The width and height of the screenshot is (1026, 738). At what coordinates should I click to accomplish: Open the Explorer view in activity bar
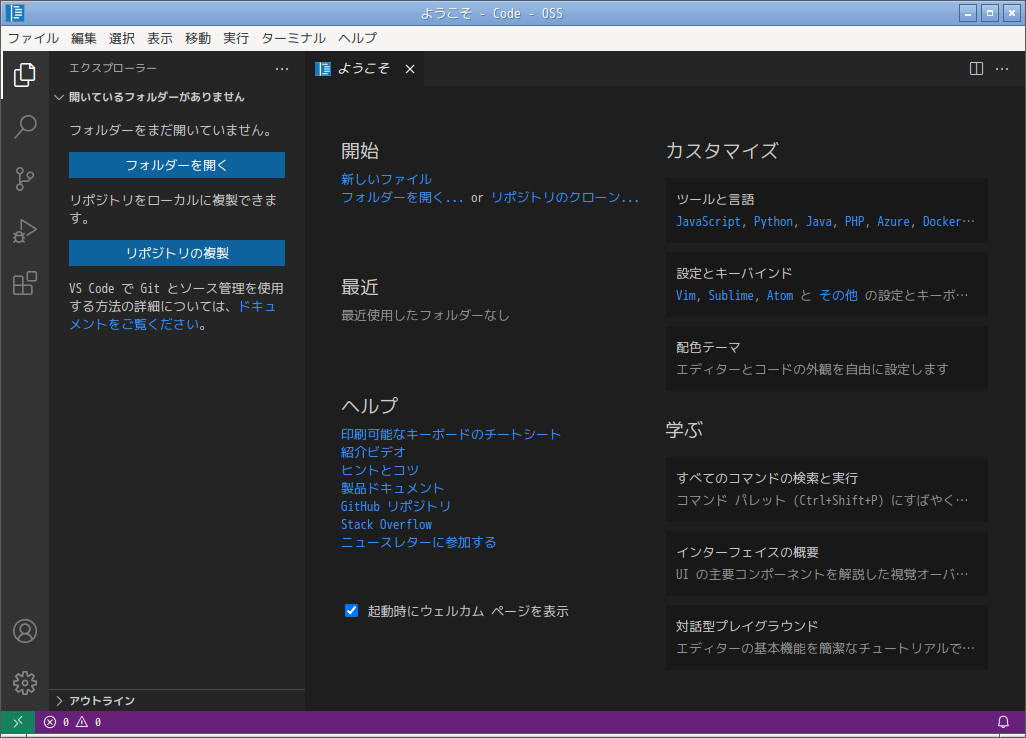[x=25, y=75]
